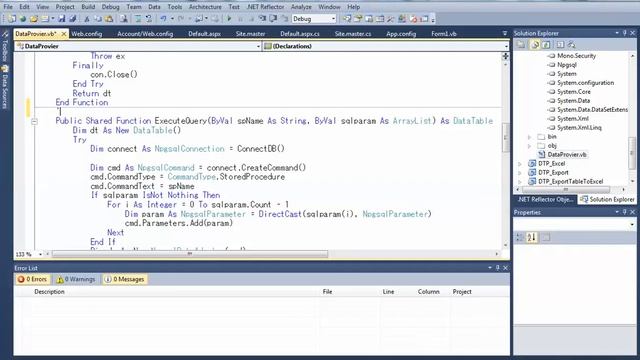Screen dimensions: 640x360
Task: Click the Comment out selected lines icon
Action: coord(138,19)
